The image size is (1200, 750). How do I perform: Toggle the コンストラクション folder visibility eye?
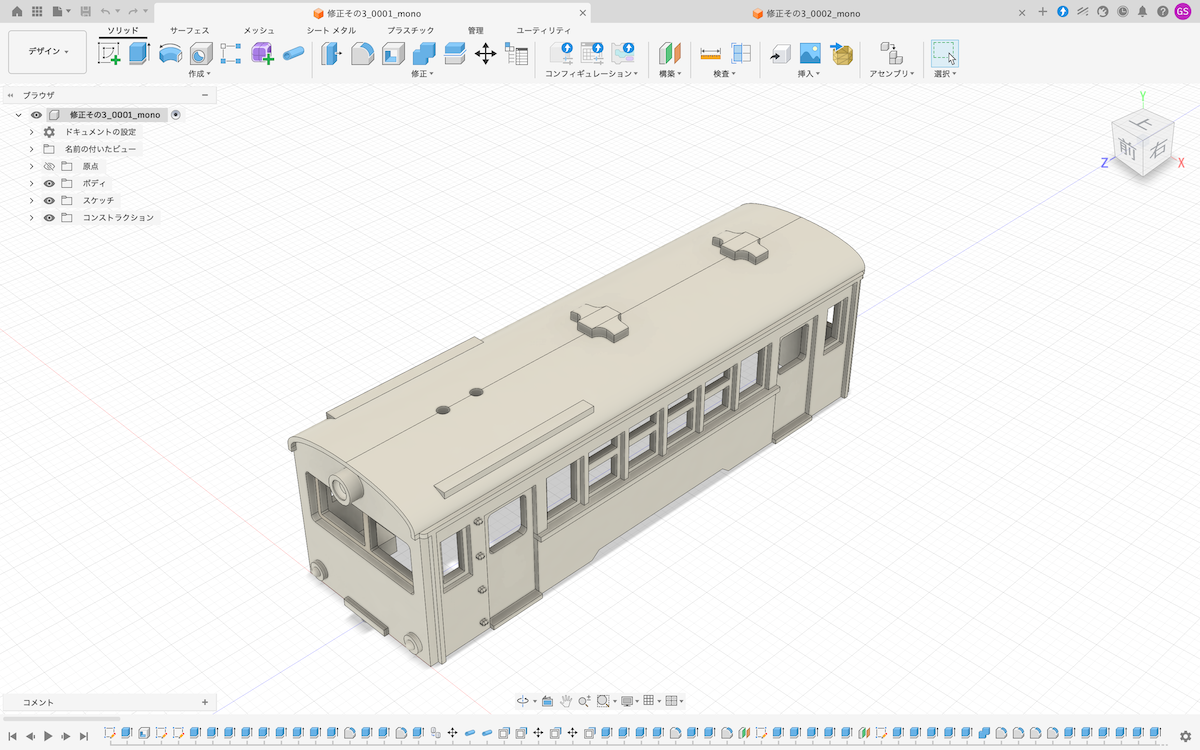pos(49,217)
